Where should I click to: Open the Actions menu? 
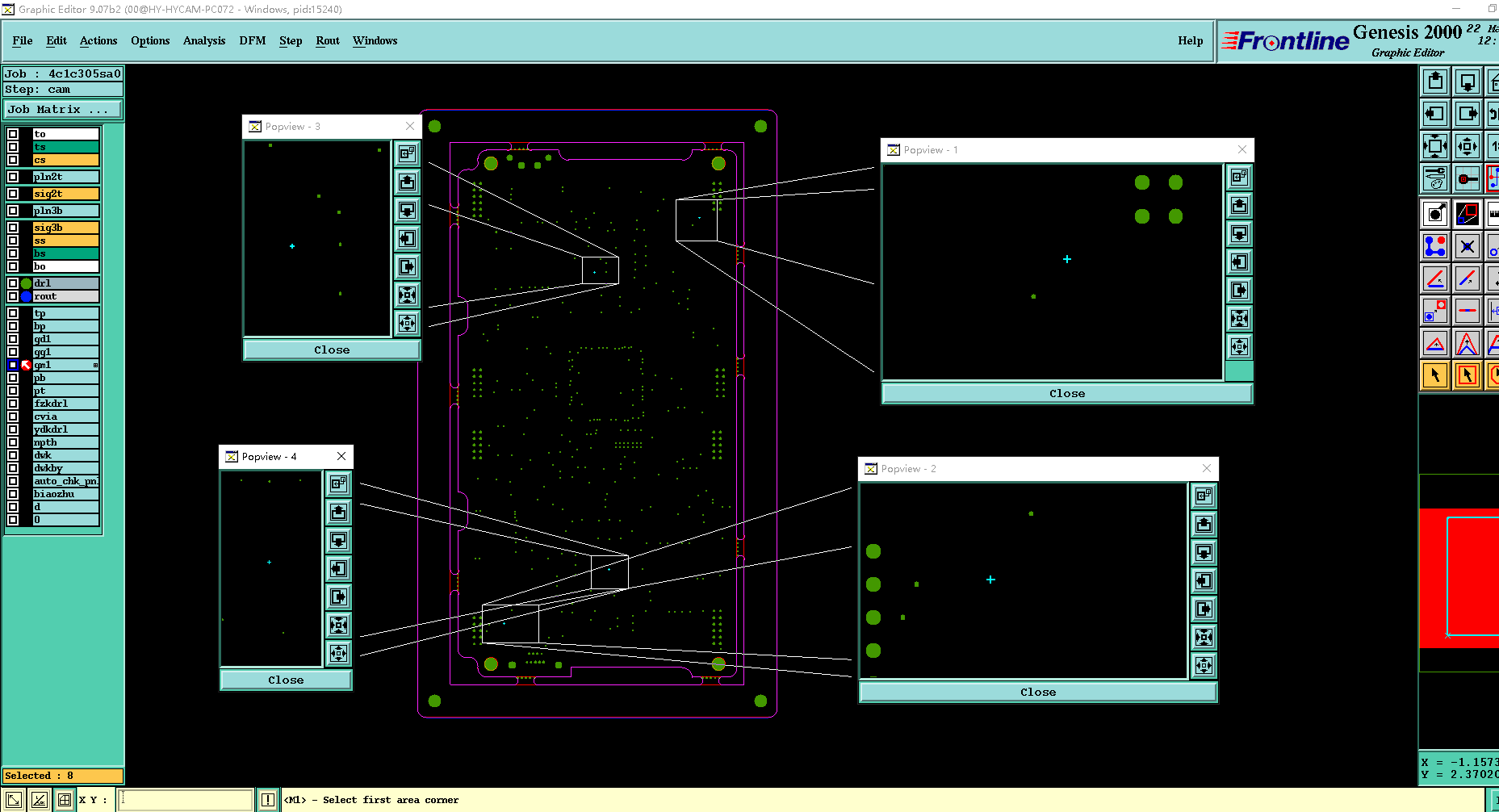[98, 40]
